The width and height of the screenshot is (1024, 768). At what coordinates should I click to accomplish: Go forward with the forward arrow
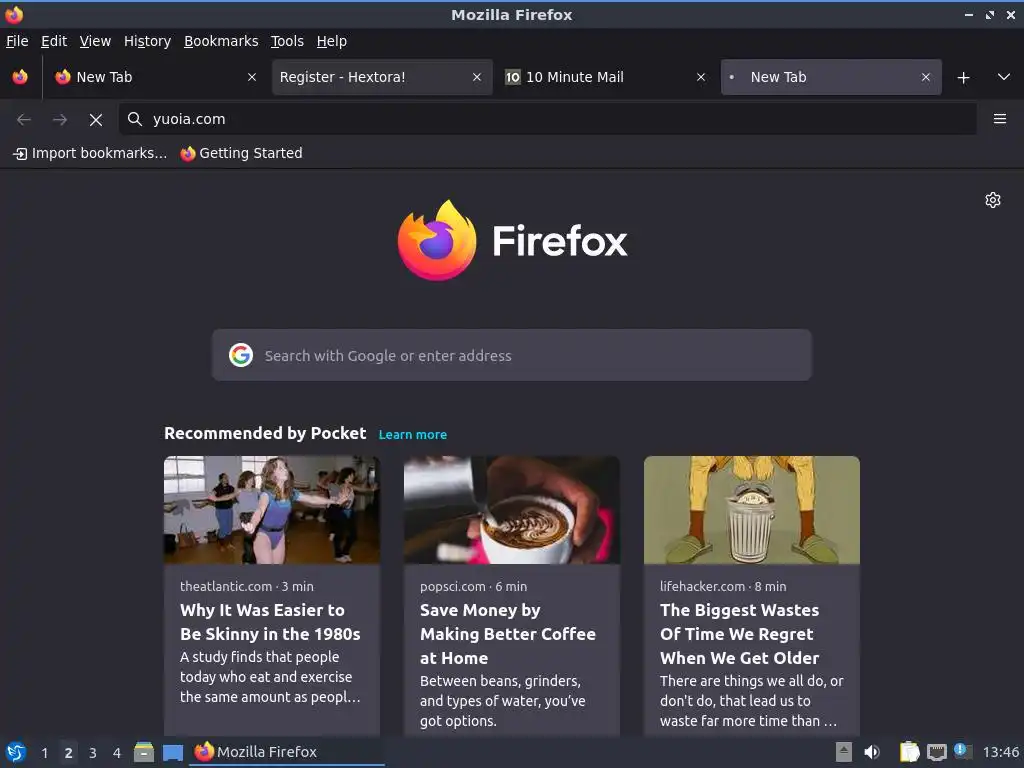coord(60,120)
